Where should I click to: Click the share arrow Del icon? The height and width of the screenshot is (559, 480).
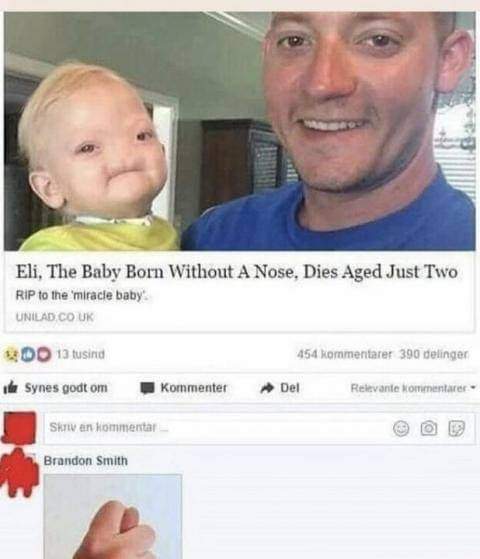[x=267, y=388]
